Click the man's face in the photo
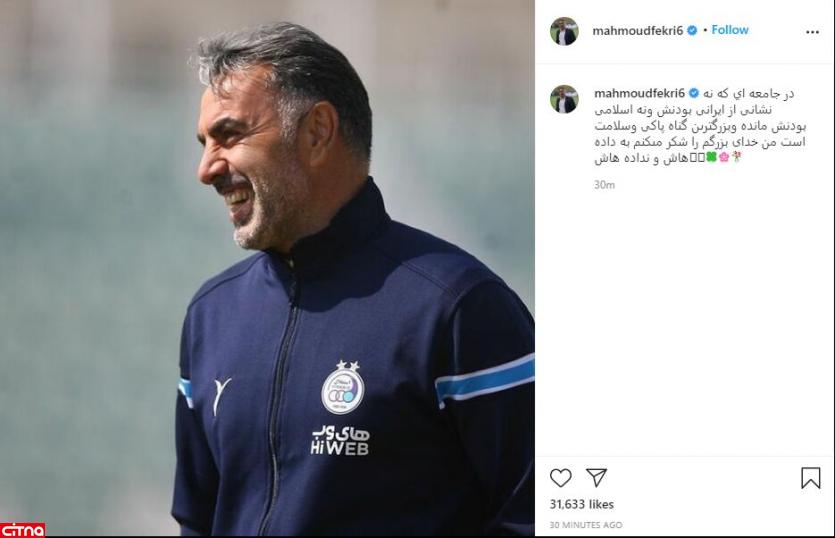835x538 pixels. click(246, 160)
